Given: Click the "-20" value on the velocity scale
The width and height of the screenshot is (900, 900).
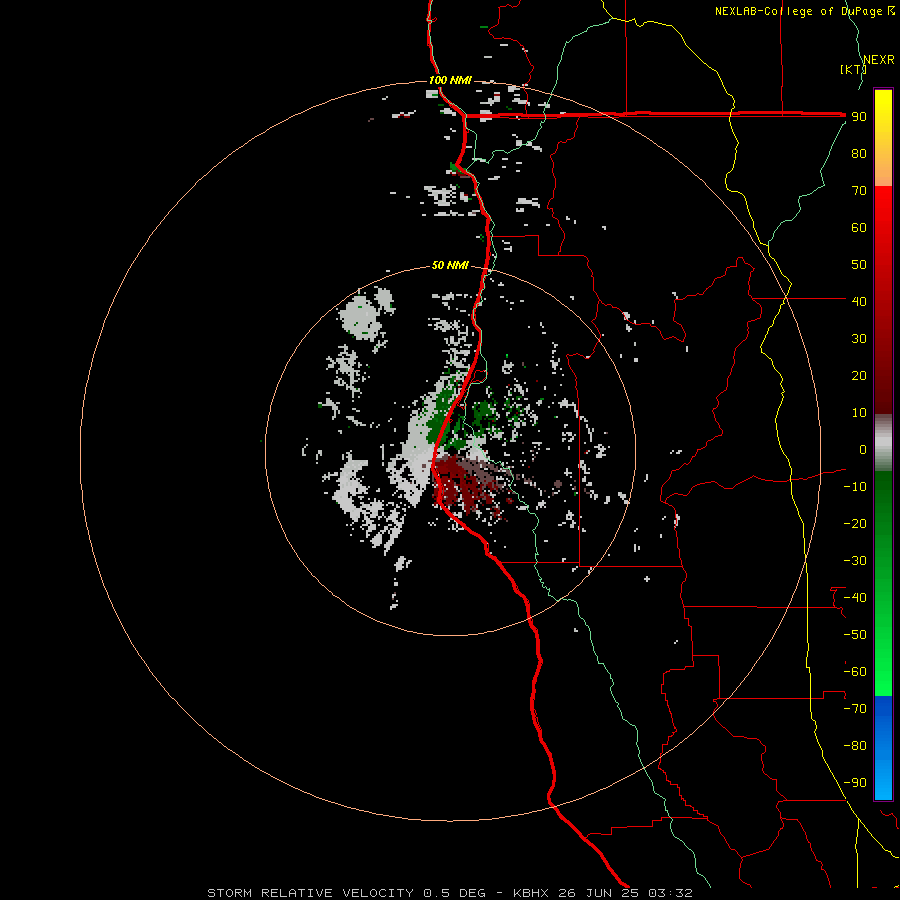Looking at the screenshot, I should click(x=855, y=523).
